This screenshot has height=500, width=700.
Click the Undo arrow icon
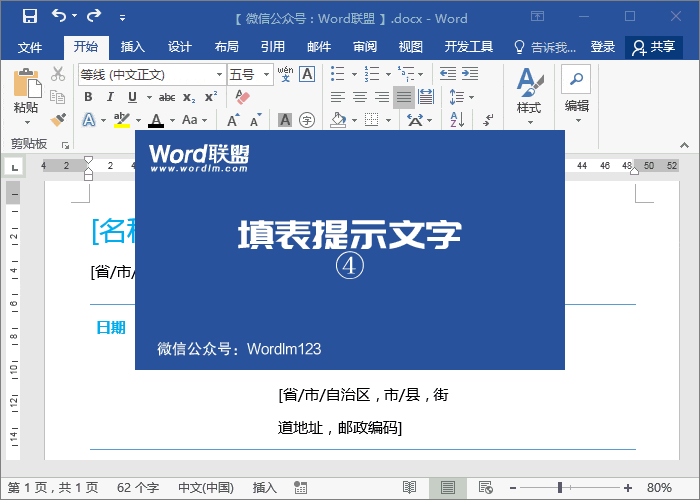click(x=58, y=16)
